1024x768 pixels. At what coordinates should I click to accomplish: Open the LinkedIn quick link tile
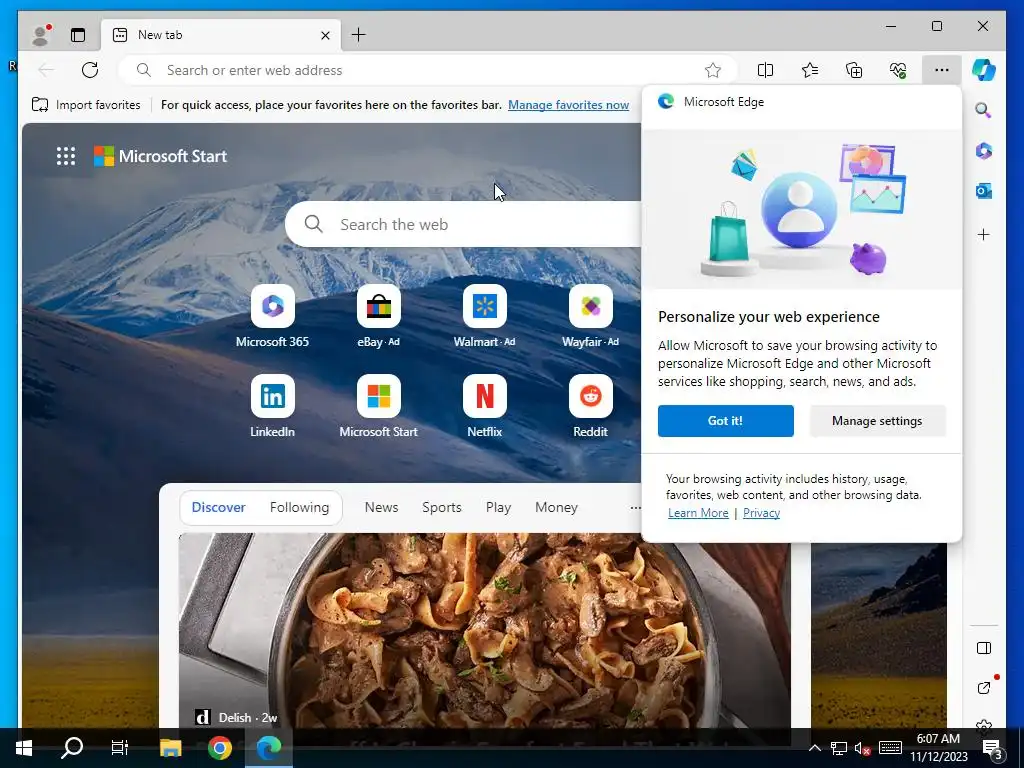(x=272, y=406)
